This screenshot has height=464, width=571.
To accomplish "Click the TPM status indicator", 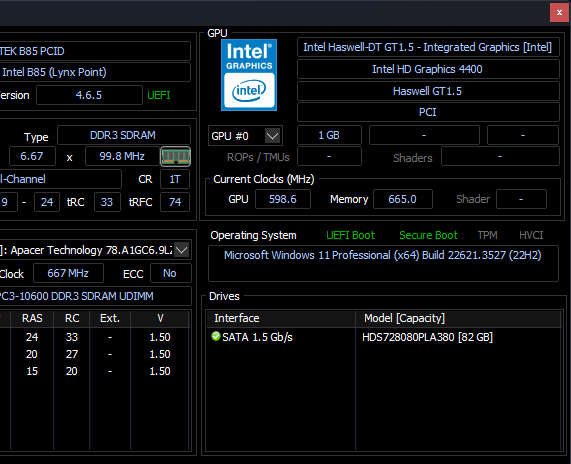I will coord(487,235).
